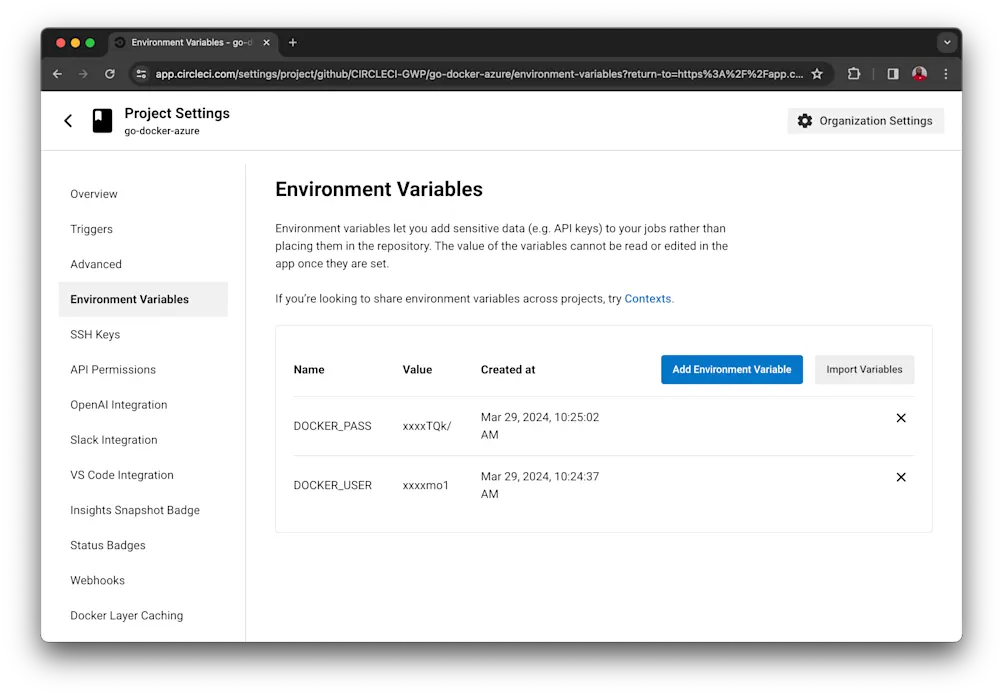Reload the current page
The width and height of the screenshot is (1003, 696).
tap(109, 73)
